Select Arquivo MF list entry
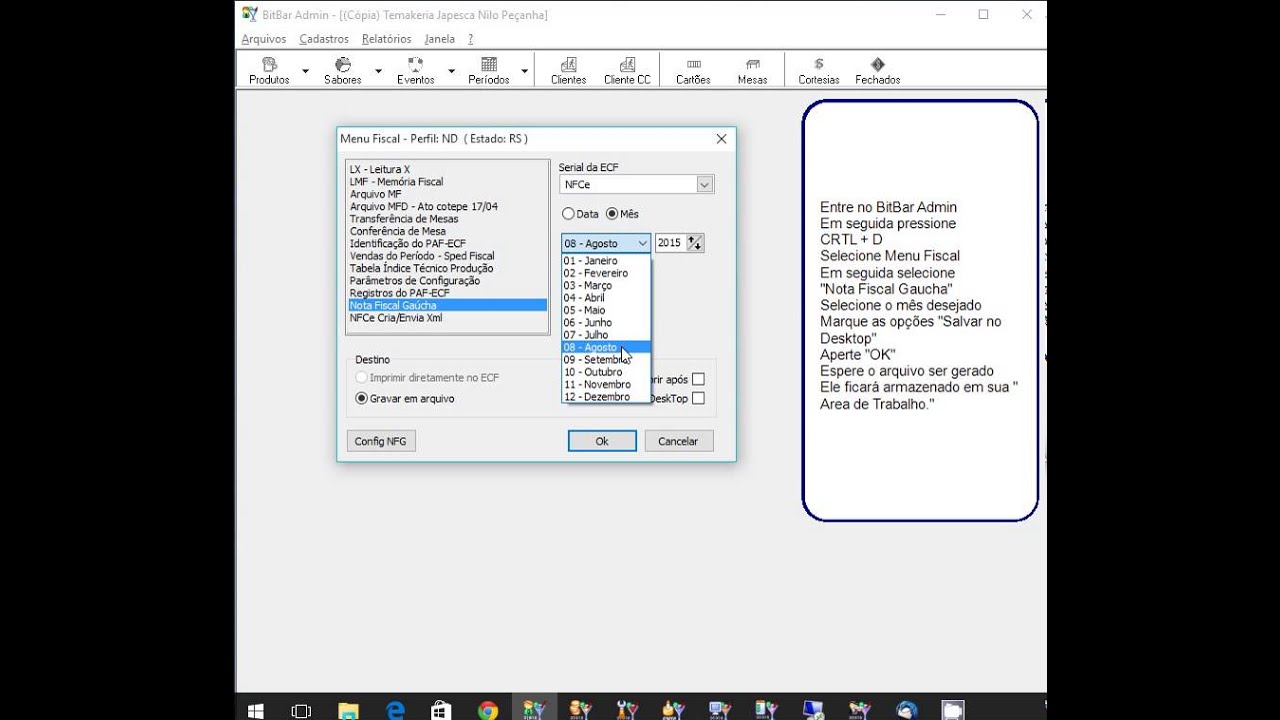The height and width of the screenshot is (720, 1280). coord(447,194)
